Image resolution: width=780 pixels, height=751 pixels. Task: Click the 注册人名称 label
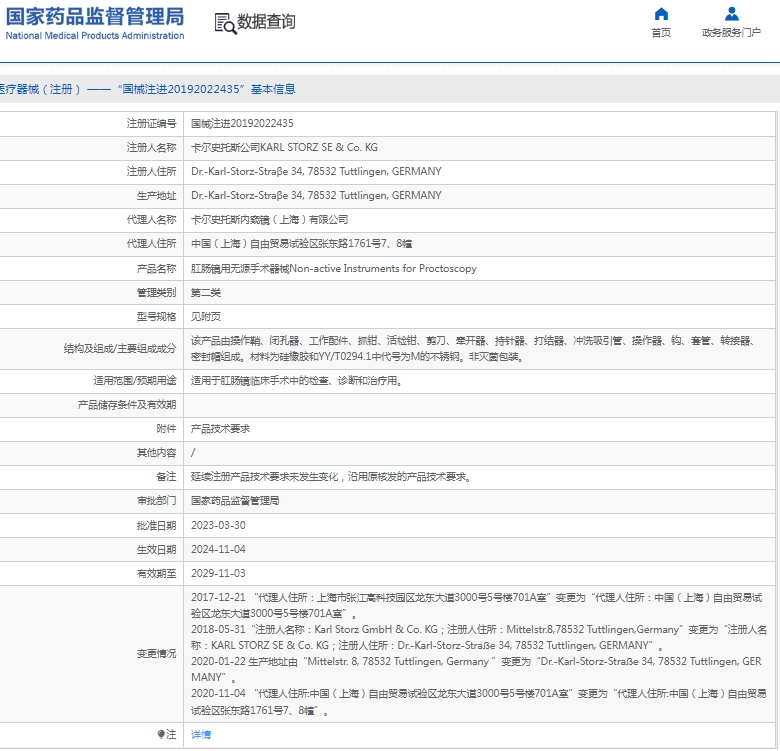click(151, 148)
